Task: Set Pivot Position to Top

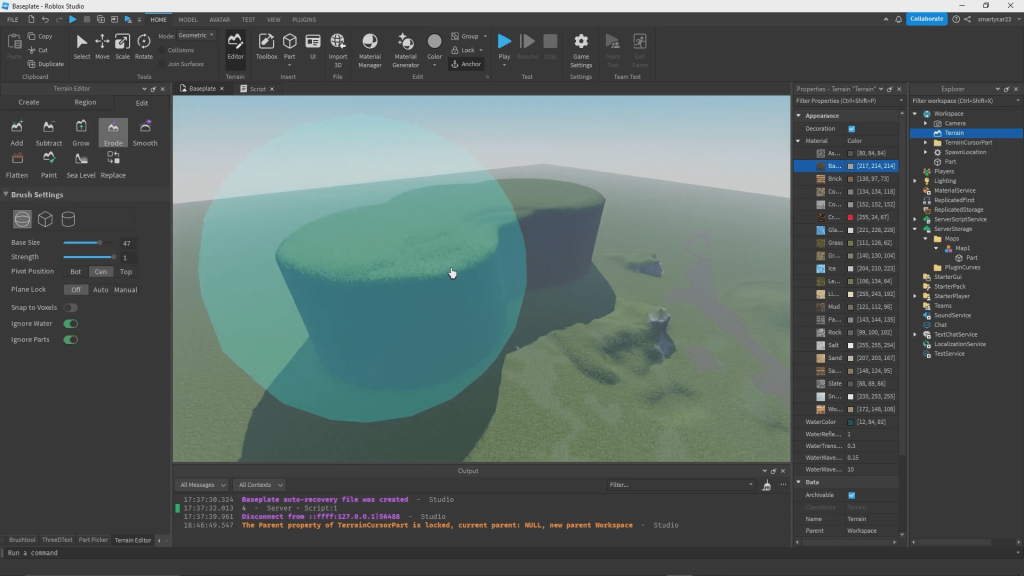Action: point(126,272)
